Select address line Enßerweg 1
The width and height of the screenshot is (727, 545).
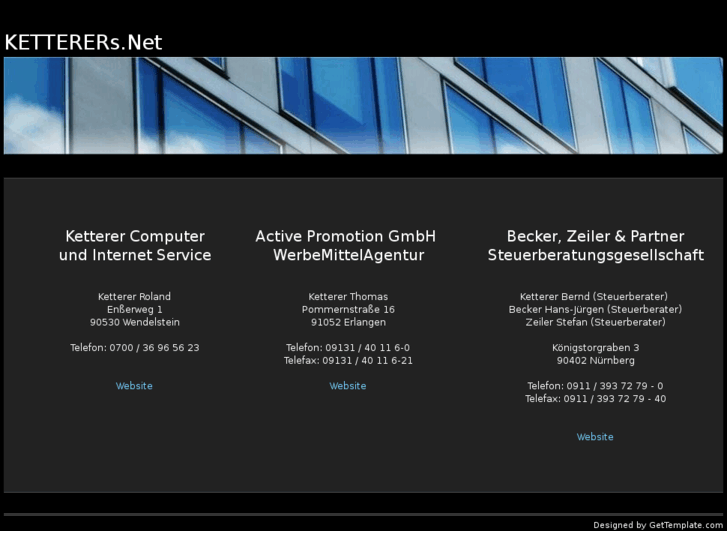click(134, 309)
